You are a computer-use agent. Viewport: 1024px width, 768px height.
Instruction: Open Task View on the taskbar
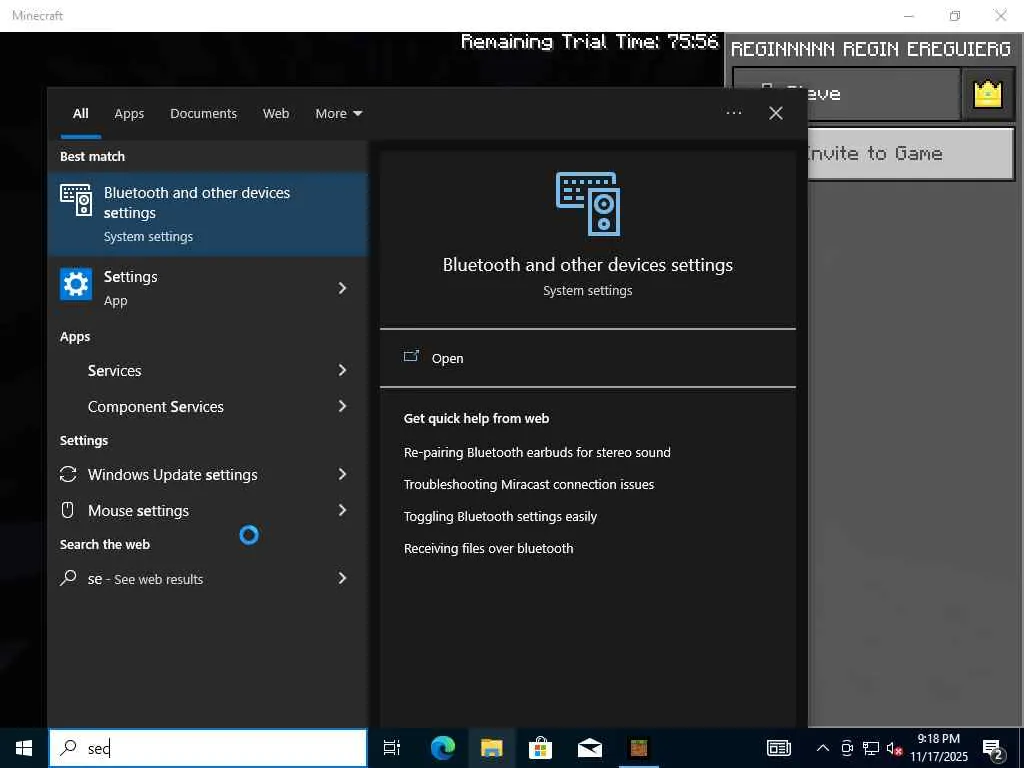point(392,748)
